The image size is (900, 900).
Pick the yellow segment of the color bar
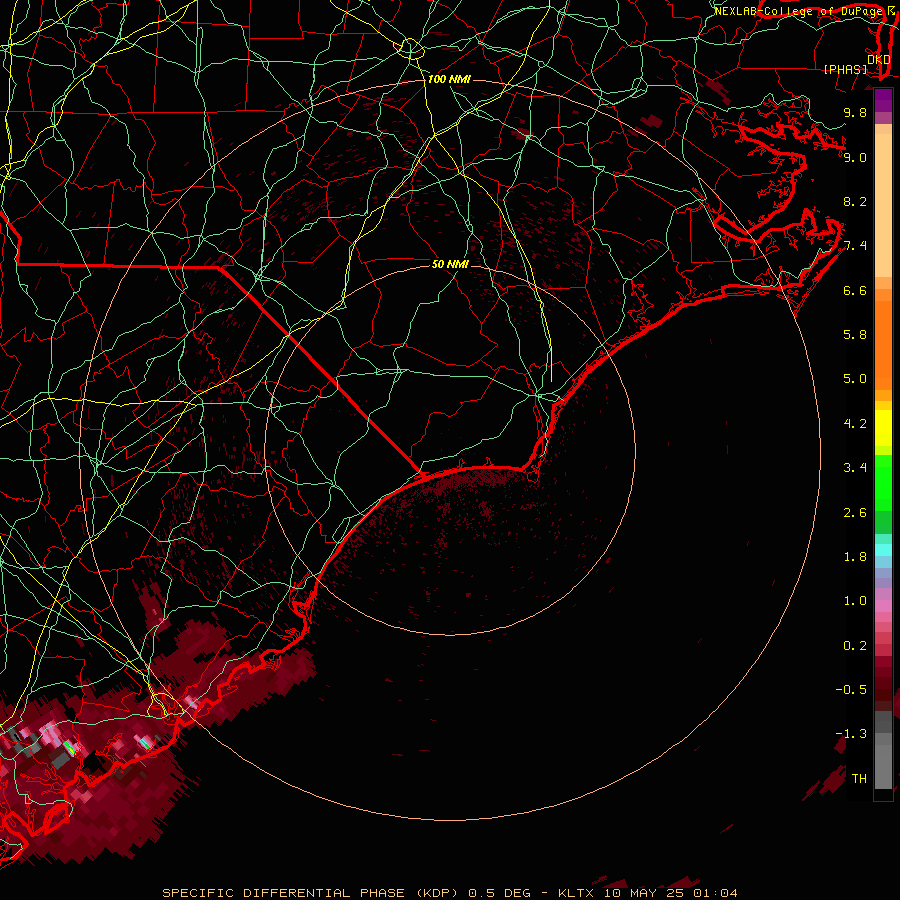[883, 428]
